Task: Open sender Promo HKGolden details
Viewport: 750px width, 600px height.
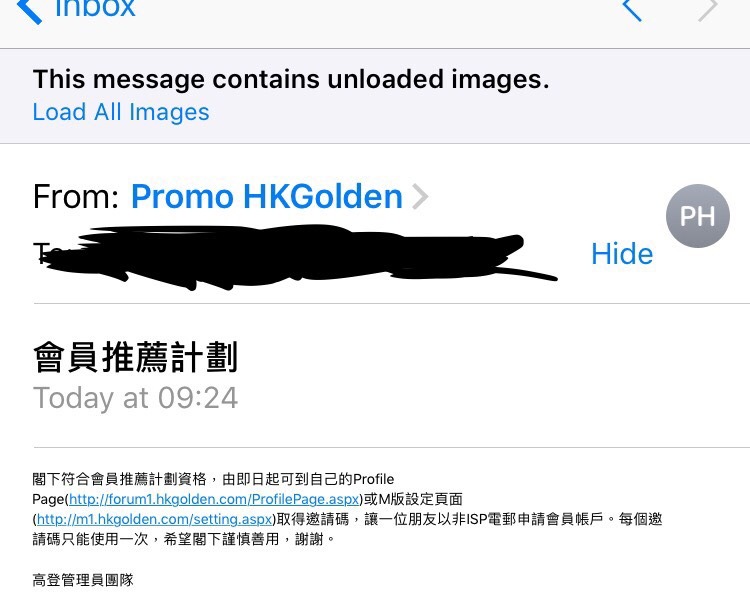Action: (267, 197)
